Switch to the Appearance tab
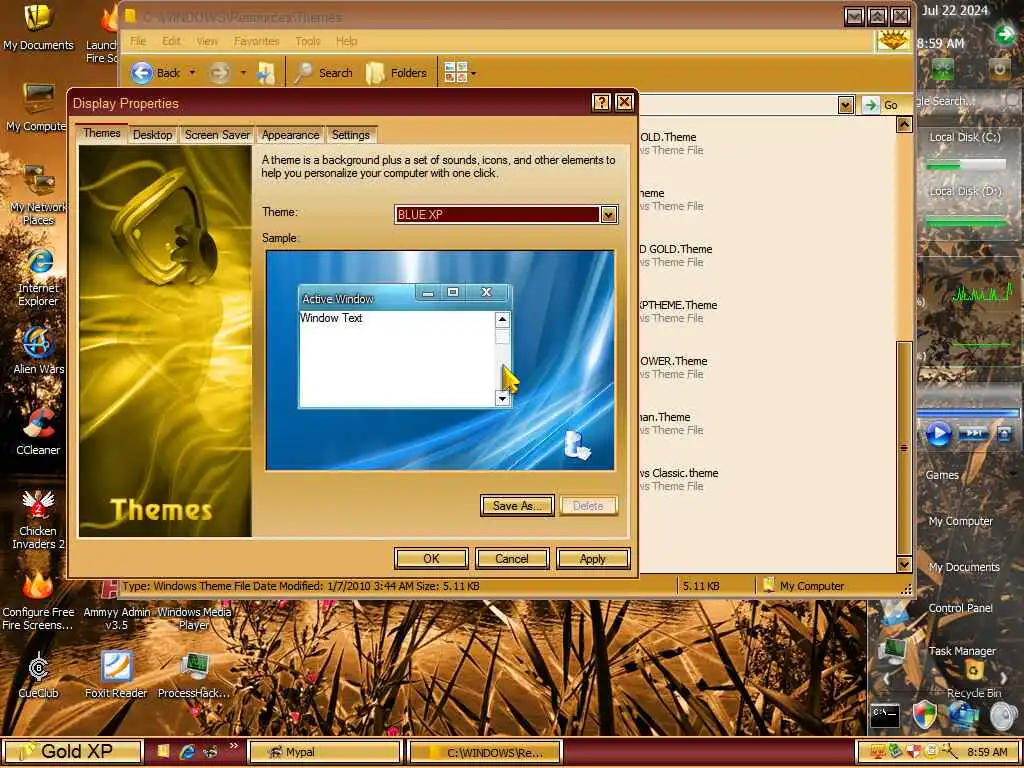 (x=290, y=135)
